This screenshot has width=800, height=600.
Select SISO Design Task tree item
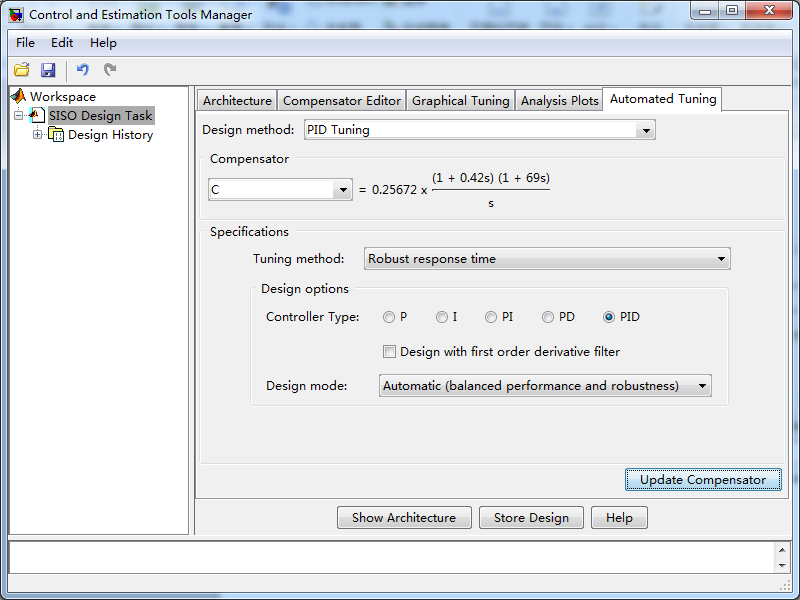(101, 116)
